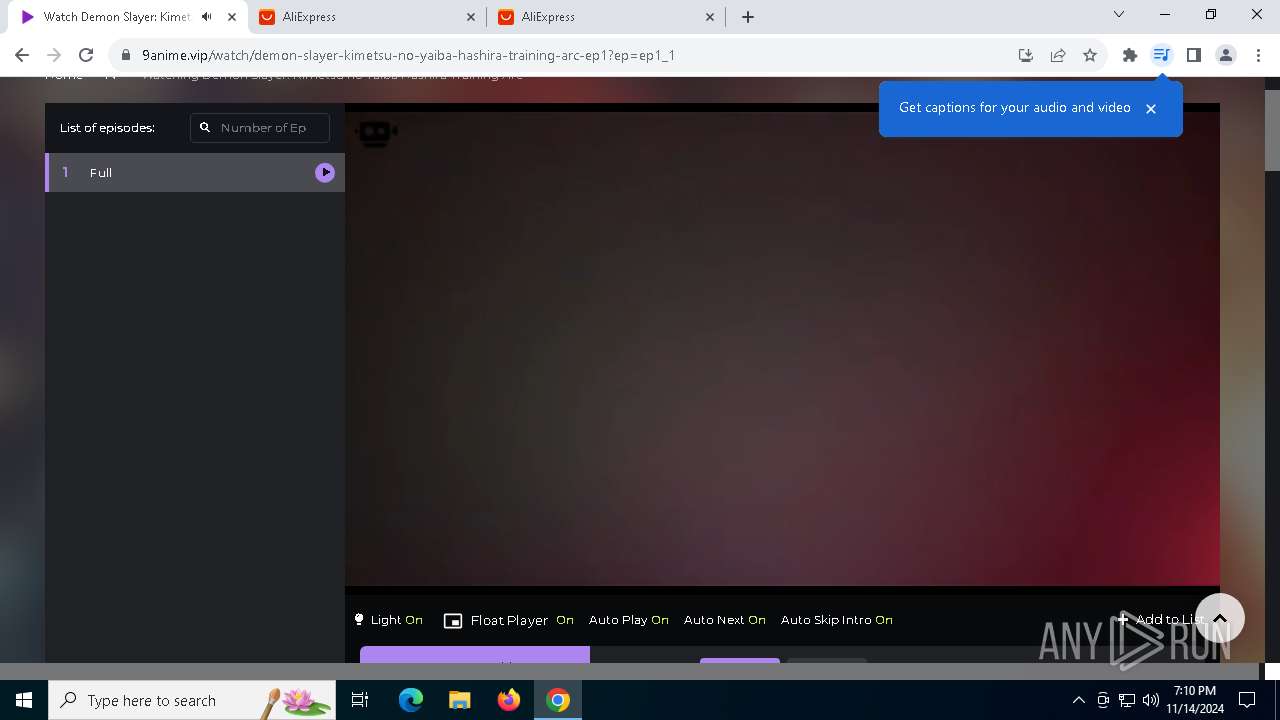Toggle Auto Play On

pyautogui.click(x=628, y=620)
